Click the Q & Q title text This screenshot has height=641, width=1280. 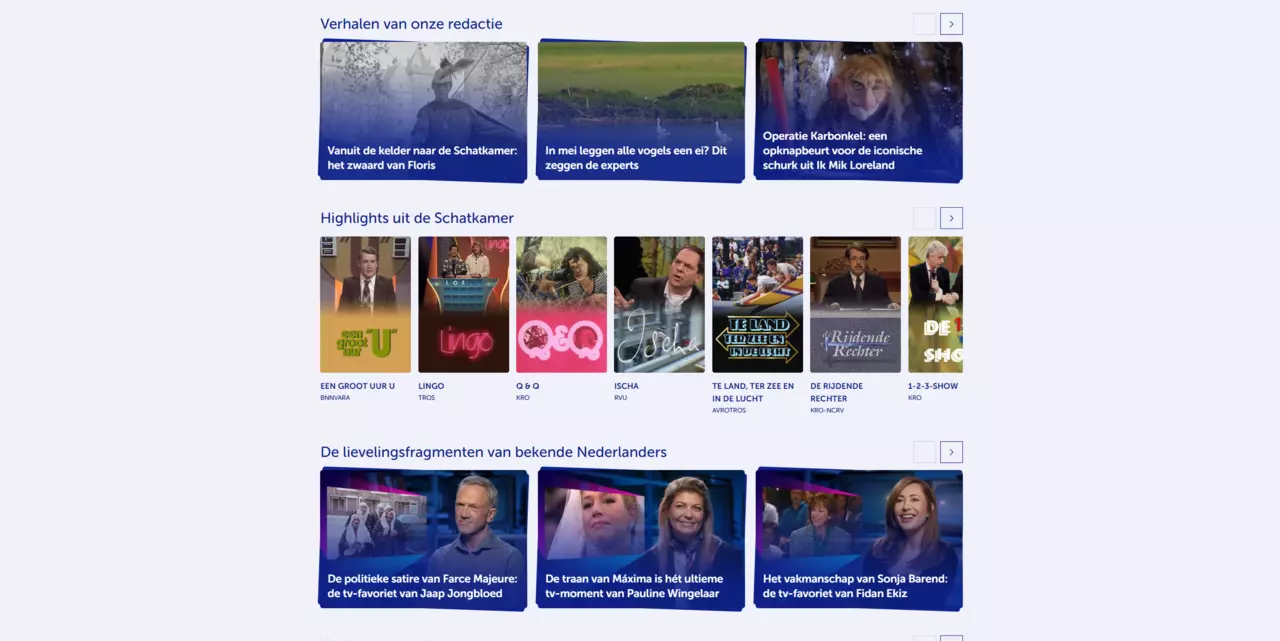point(527,386)
